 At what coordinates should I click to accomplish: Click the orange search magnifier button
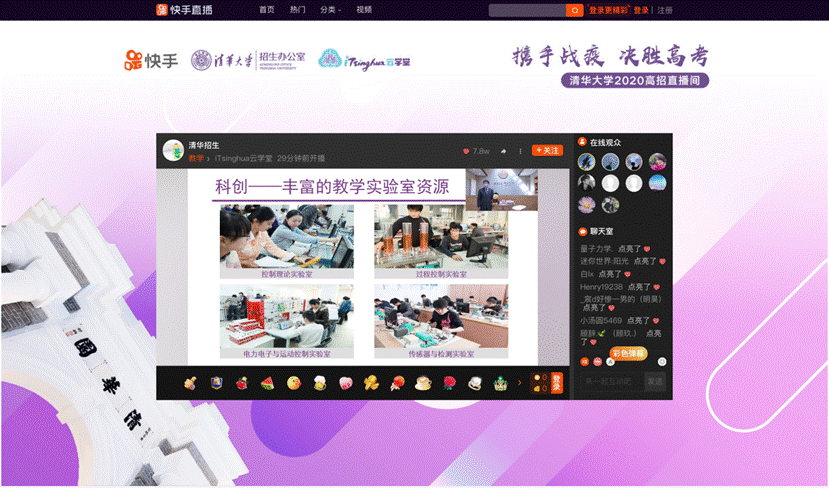point(574,10)
